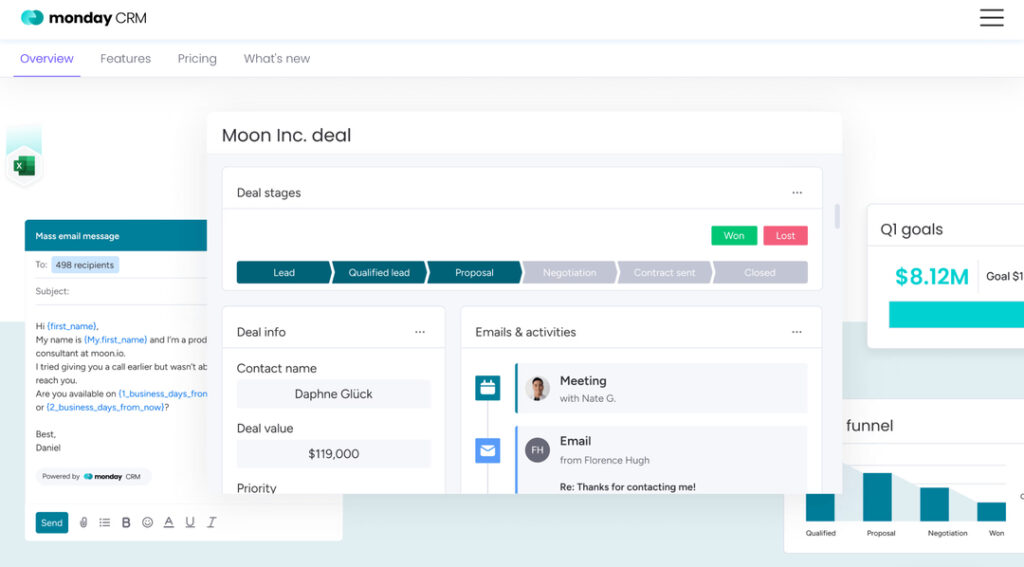
Task: Click the email Subject field
Action: pyautogui.click(x=121, y=291)
